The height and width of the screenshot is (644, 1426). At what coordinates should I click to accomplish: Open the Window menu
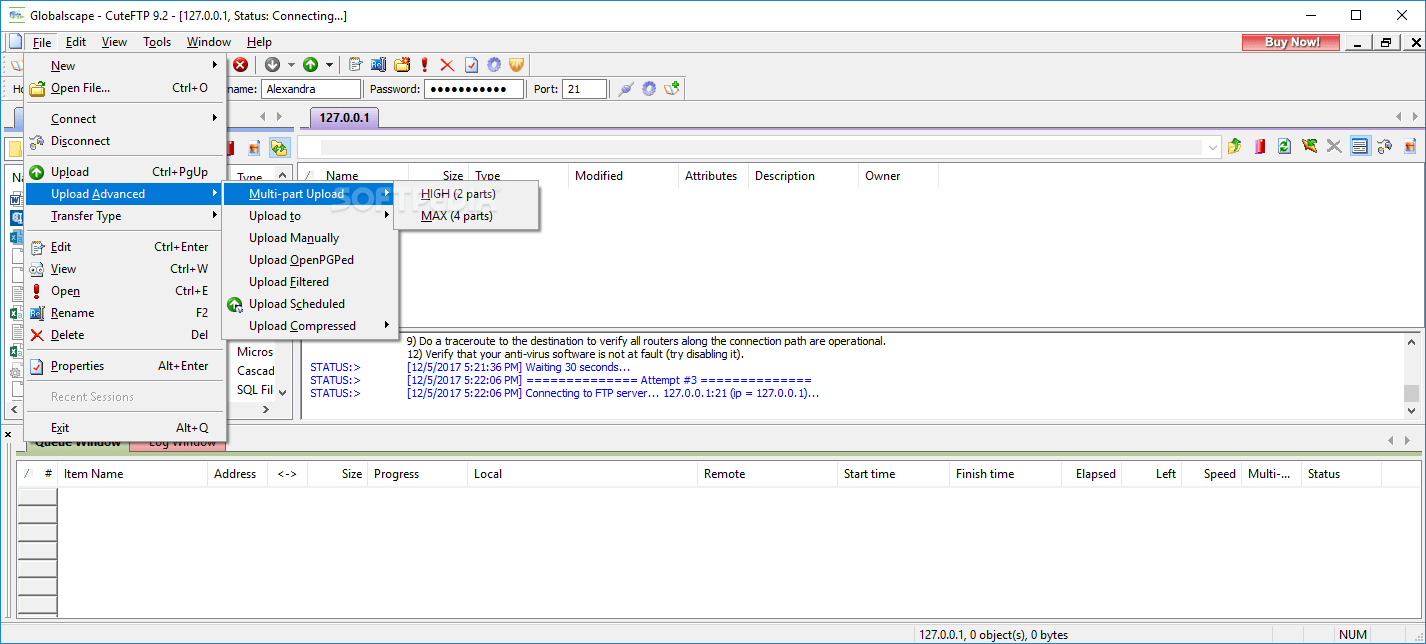point(209,42)
